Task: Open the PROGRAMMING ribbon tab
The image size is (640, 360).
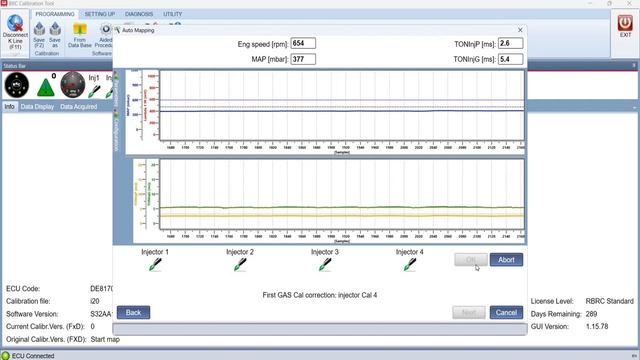Action: 55,14
